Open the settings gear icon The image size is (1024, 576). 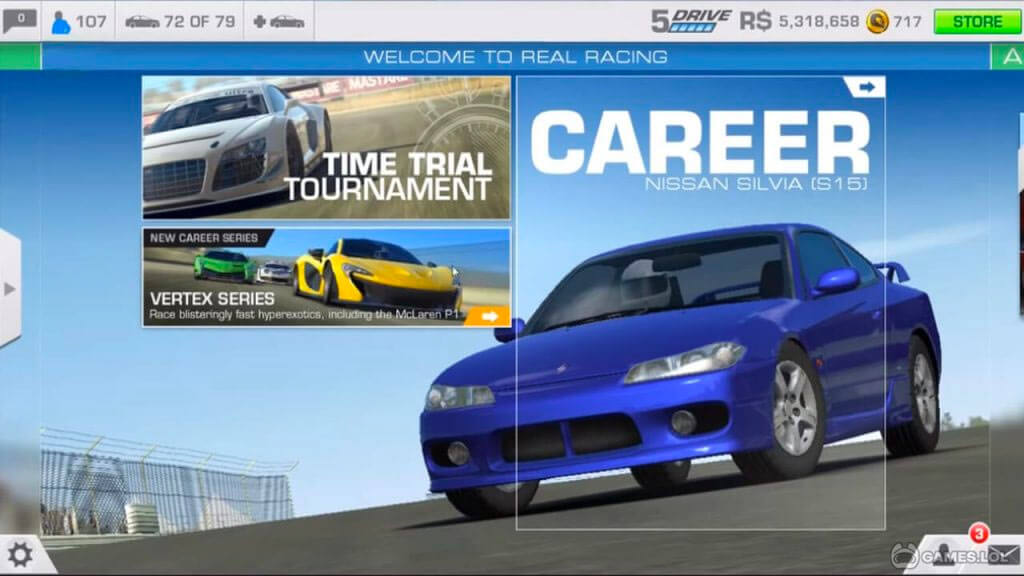click(x=20, y=555)
